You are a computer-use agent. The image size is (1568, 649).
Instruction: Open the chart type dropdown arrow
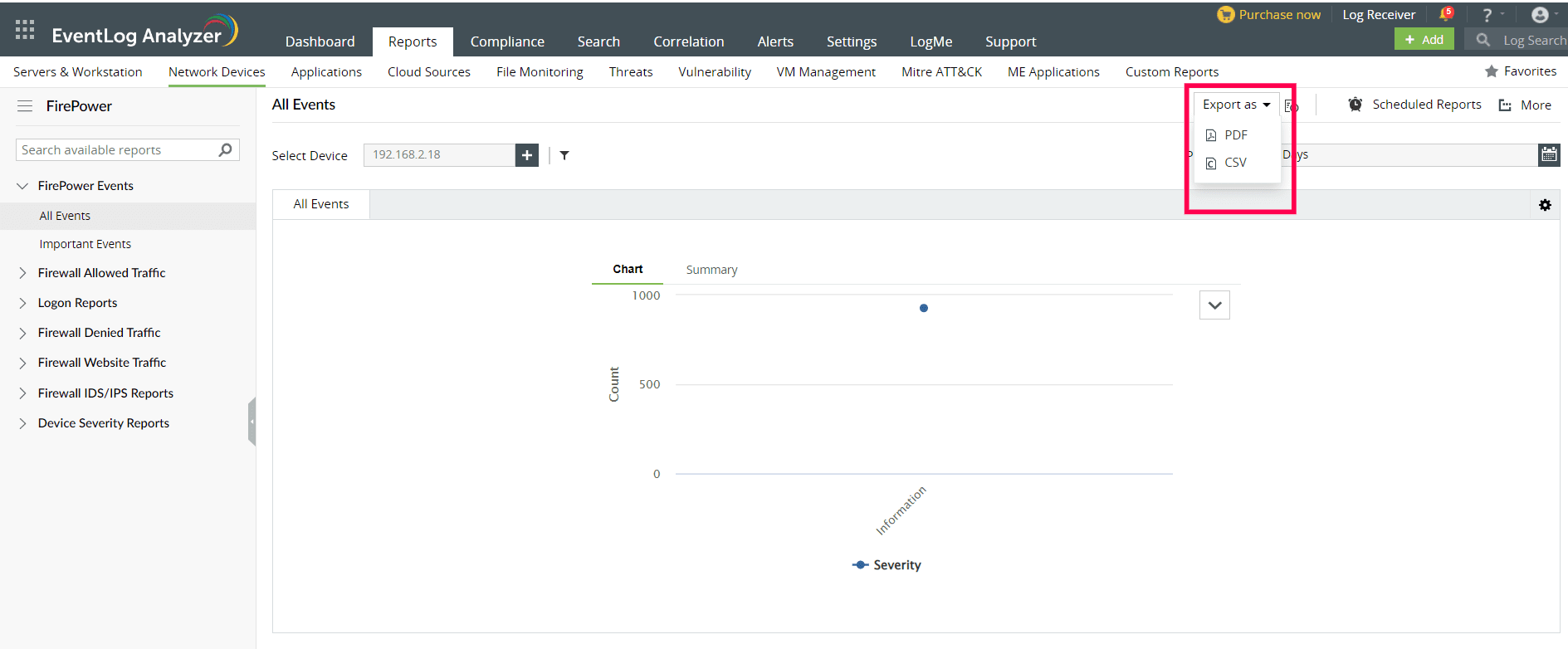click(1214, 305)
